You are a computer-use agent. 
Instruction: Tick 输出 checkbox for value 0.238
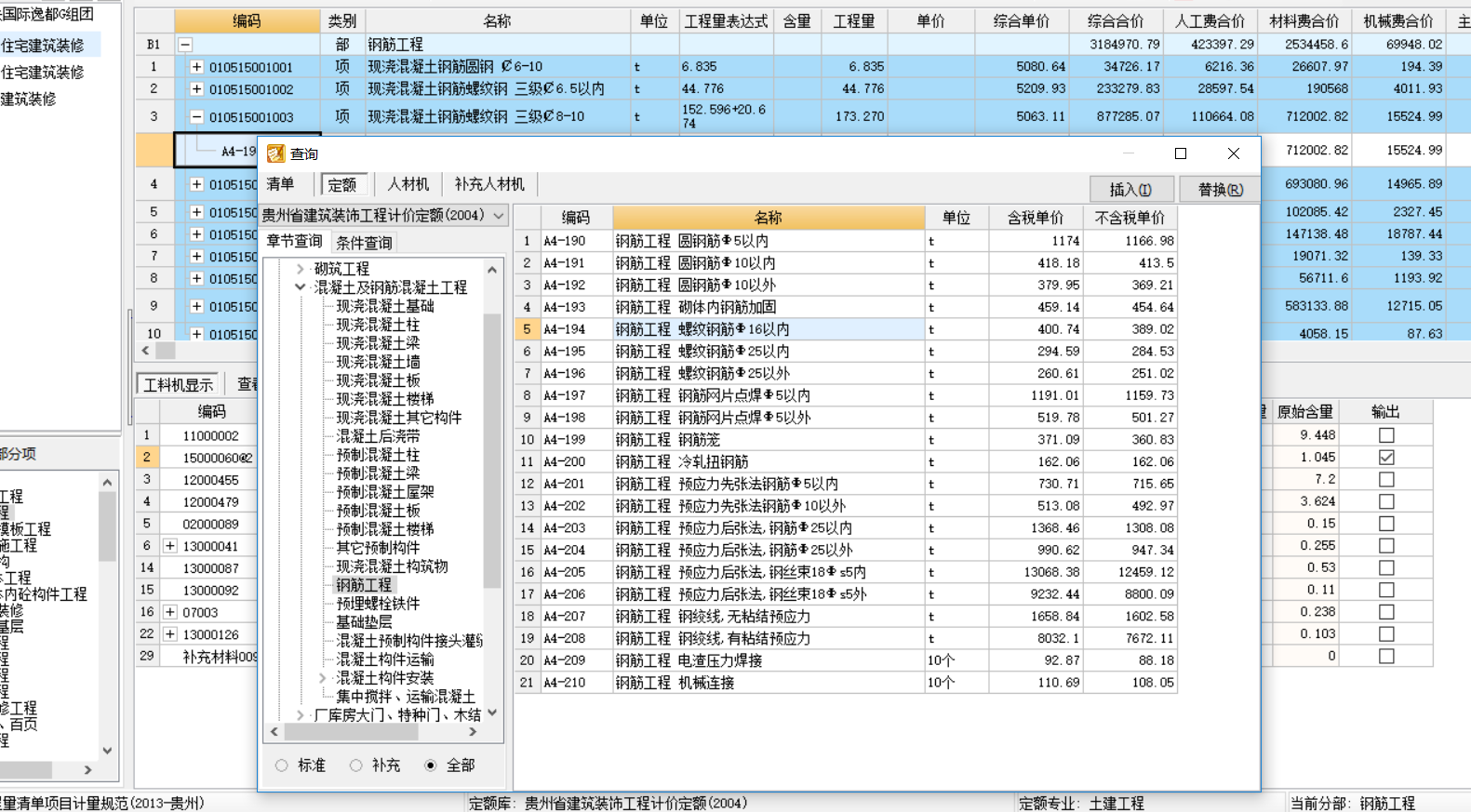pos(1386,612)
